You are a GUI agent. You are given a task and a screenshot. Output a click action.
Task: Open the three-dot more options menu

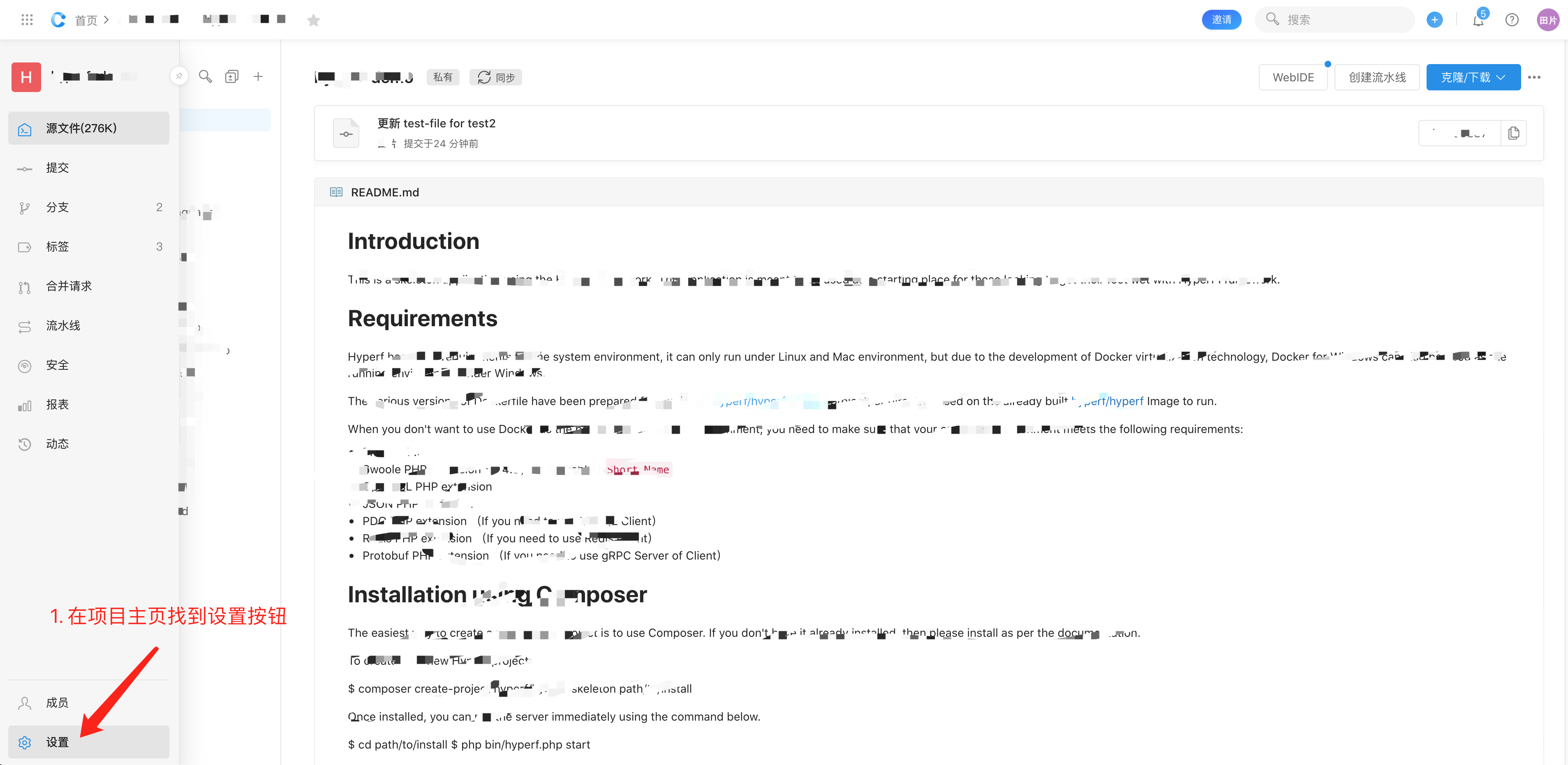click(x=1534, y=77)
